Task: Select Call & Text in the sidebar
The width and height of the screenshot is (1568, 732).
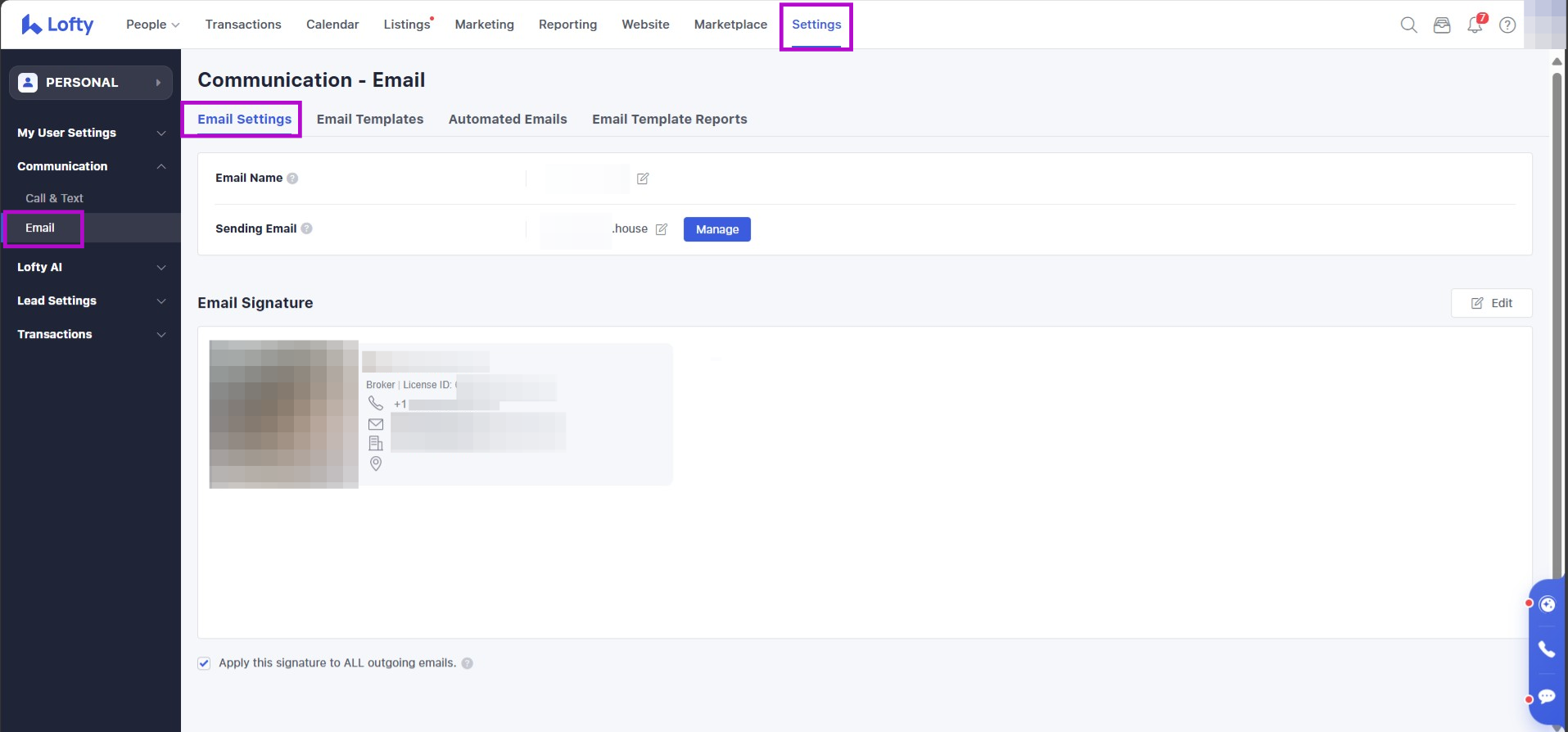Action: click(x=54, y=198)
